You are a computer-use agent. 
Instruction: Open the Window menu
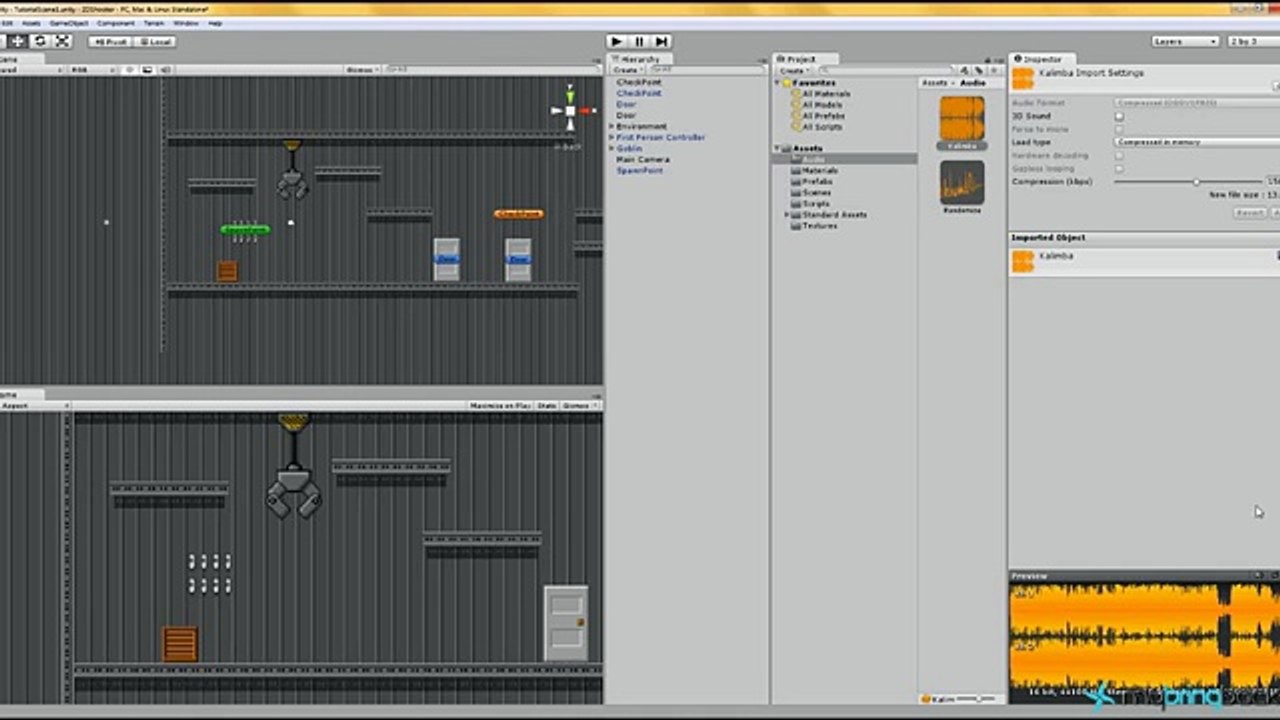186,23
